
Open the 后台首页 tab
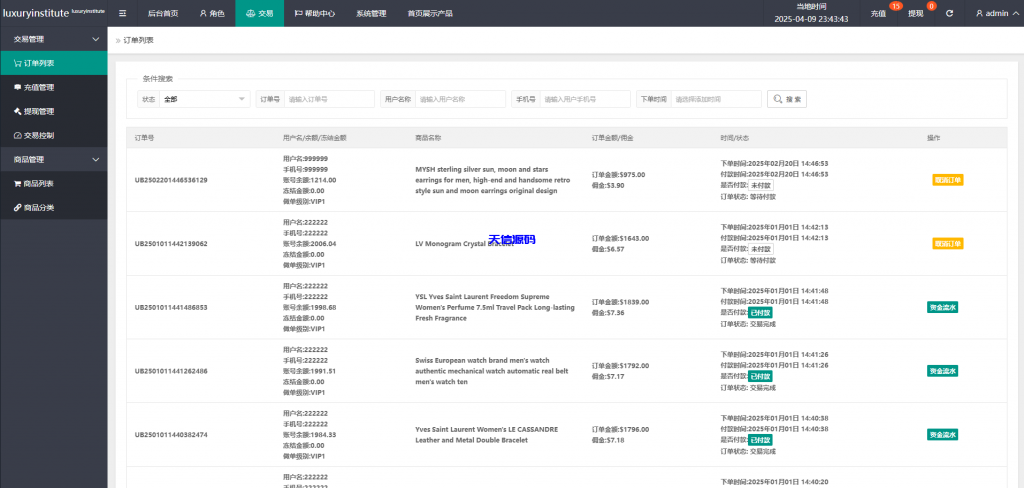(x=163, y=13)
